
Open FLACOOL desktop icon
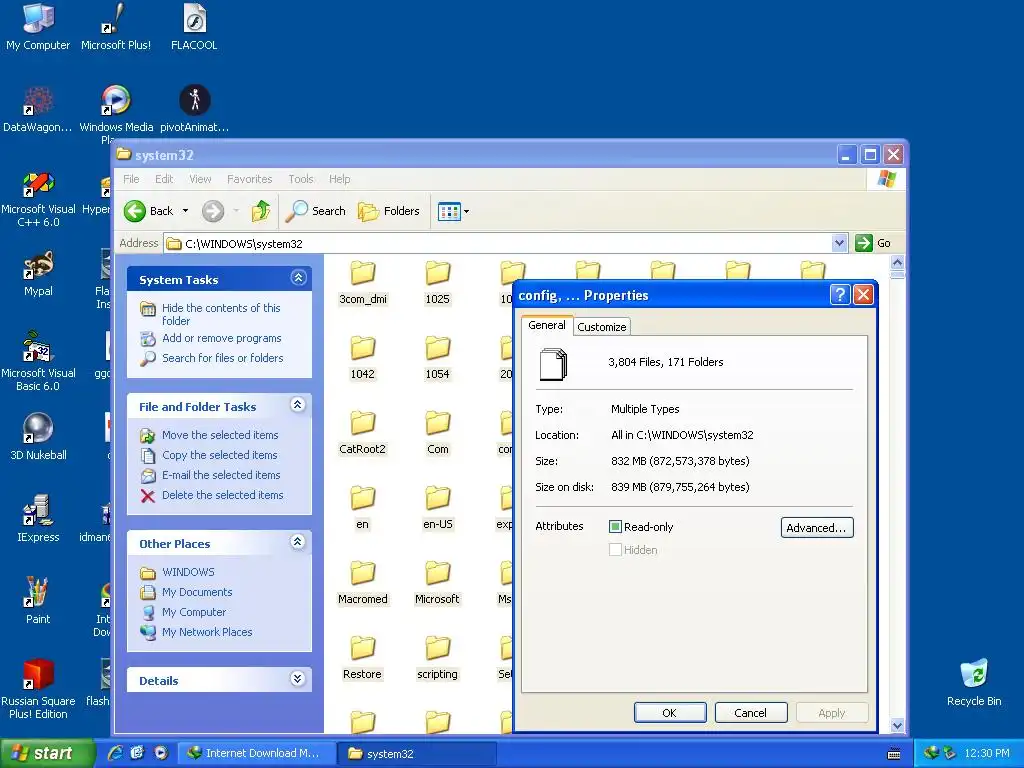point(194,27)
